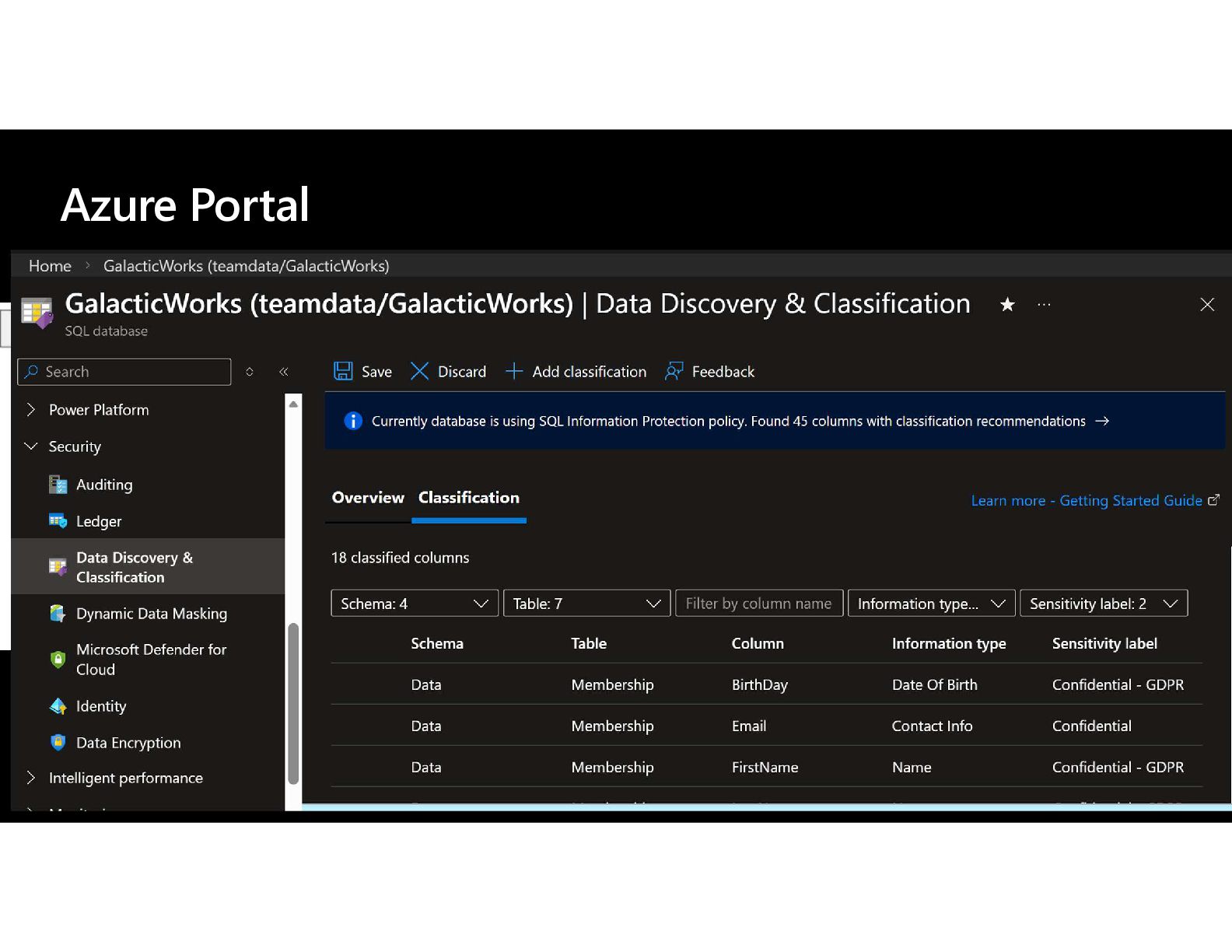Open Ledger in the sidebar
1232x952 pixels.
99,521
